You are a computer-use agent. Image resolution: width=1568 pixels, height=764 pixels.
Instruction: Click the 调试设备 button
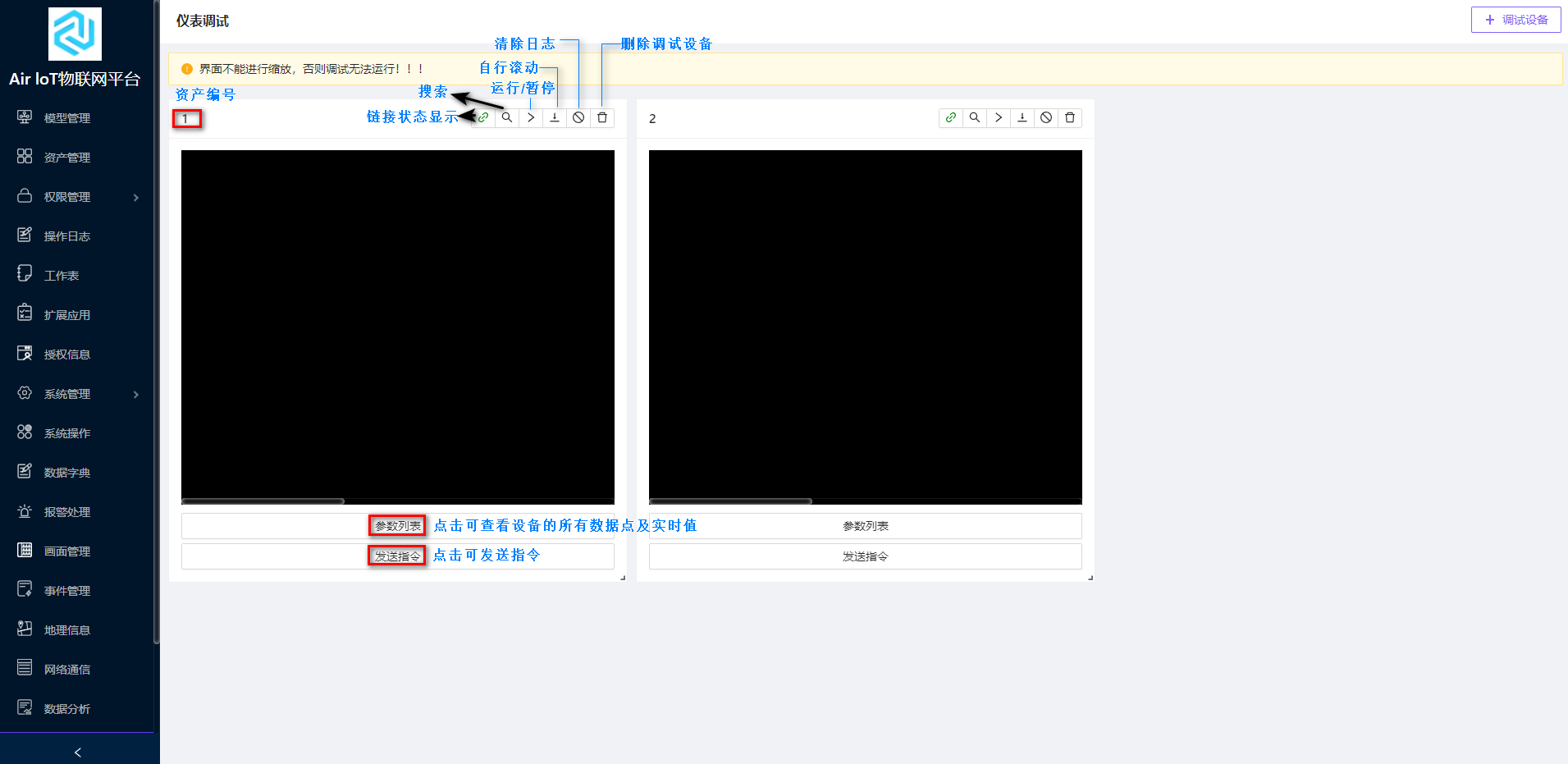click(1516, 19)
